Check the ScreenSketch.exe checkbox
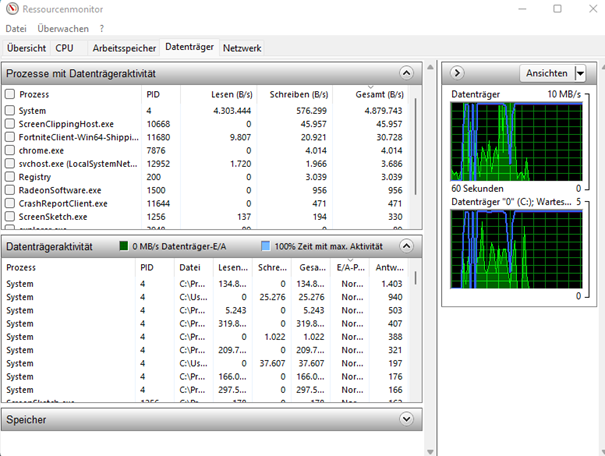This screenshot has height=456, width=605. click(10, 216)
